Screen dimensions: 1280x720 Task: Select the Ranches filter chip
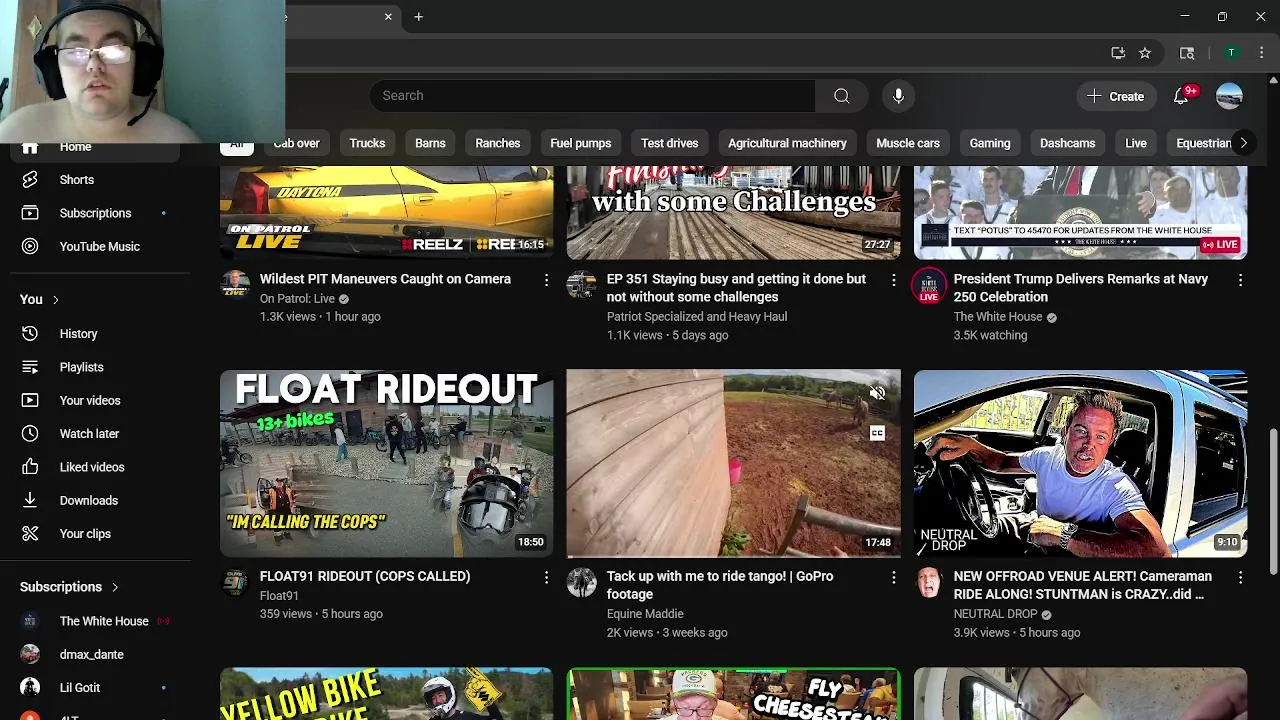pyautogui.click(x=497, y=143)
